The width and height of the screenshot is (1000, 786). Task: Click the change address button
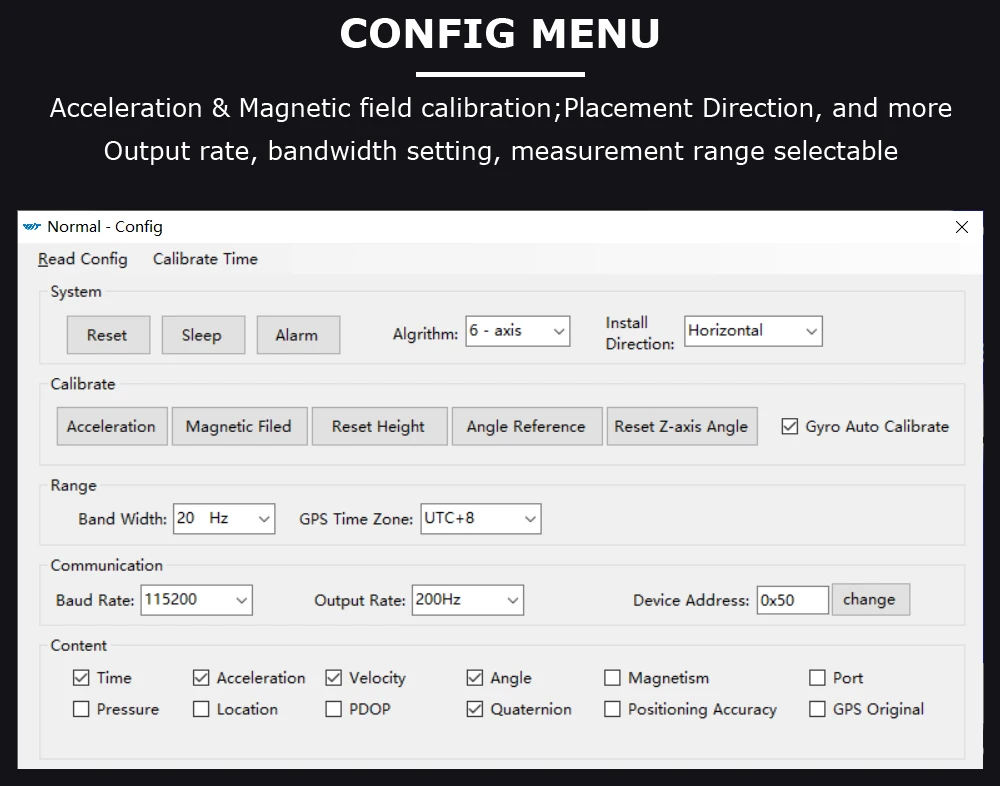click(x=869, y=600)
